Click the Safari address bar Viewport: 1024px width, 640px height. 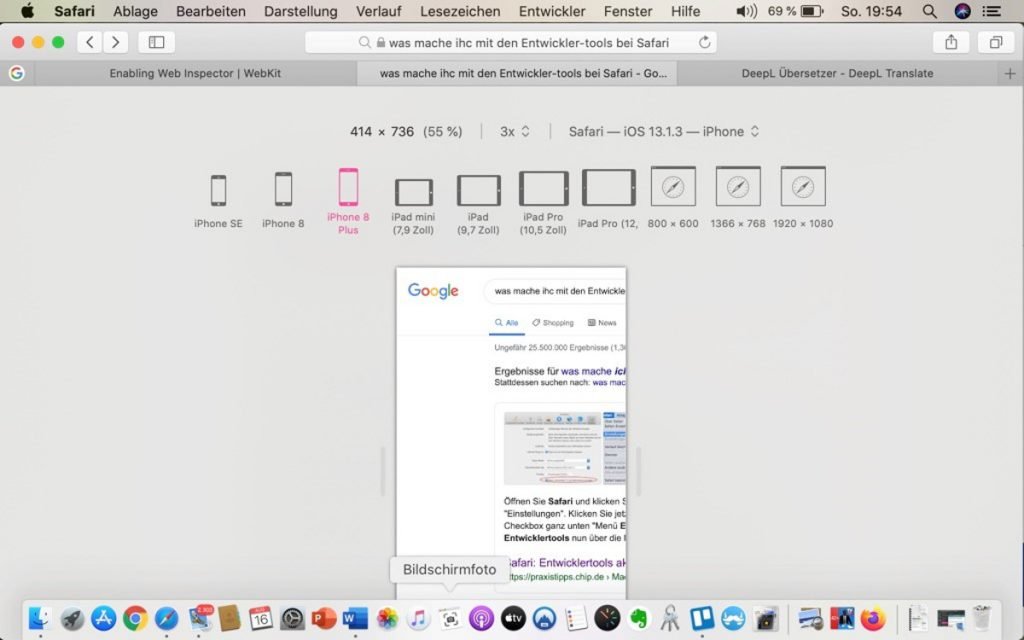coord(511,42)
